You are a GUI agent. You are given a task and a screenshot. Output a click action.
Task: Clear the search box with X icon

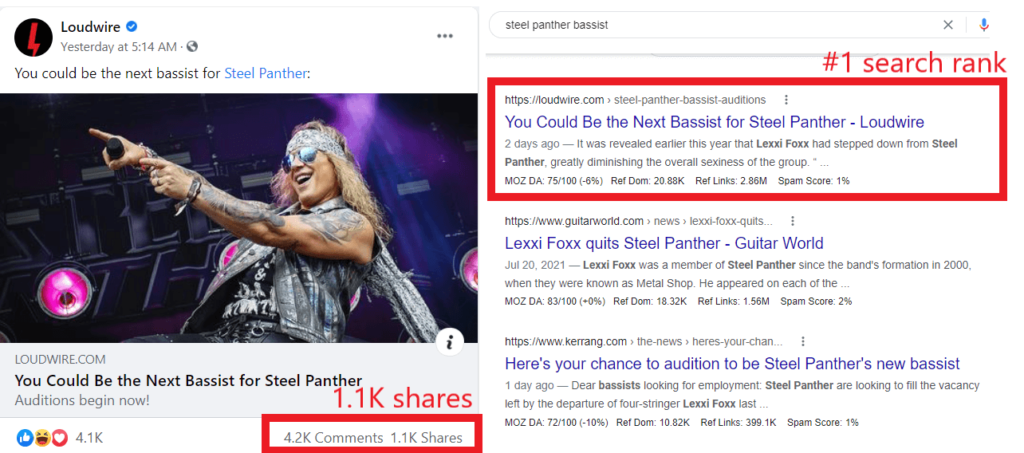948,24
